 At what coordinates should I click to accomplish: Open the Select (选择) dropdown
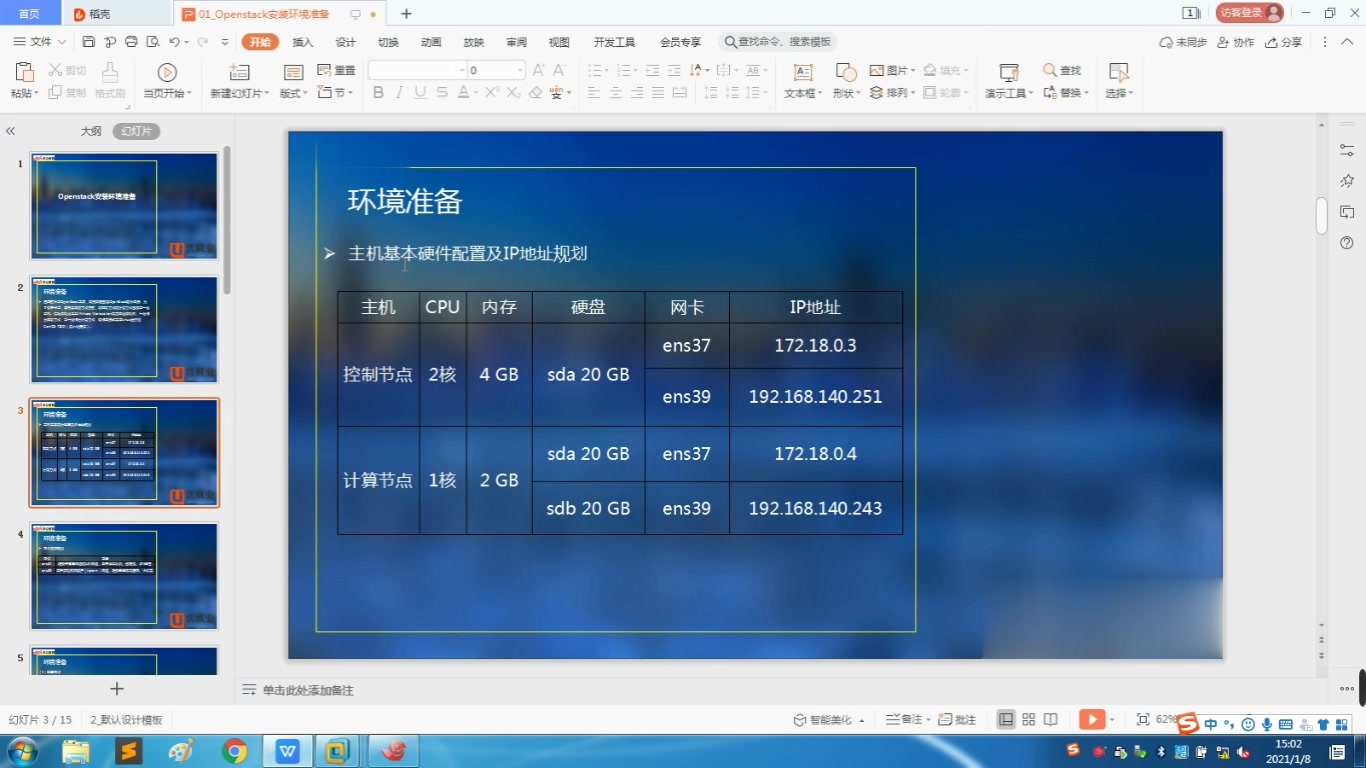1119,80
